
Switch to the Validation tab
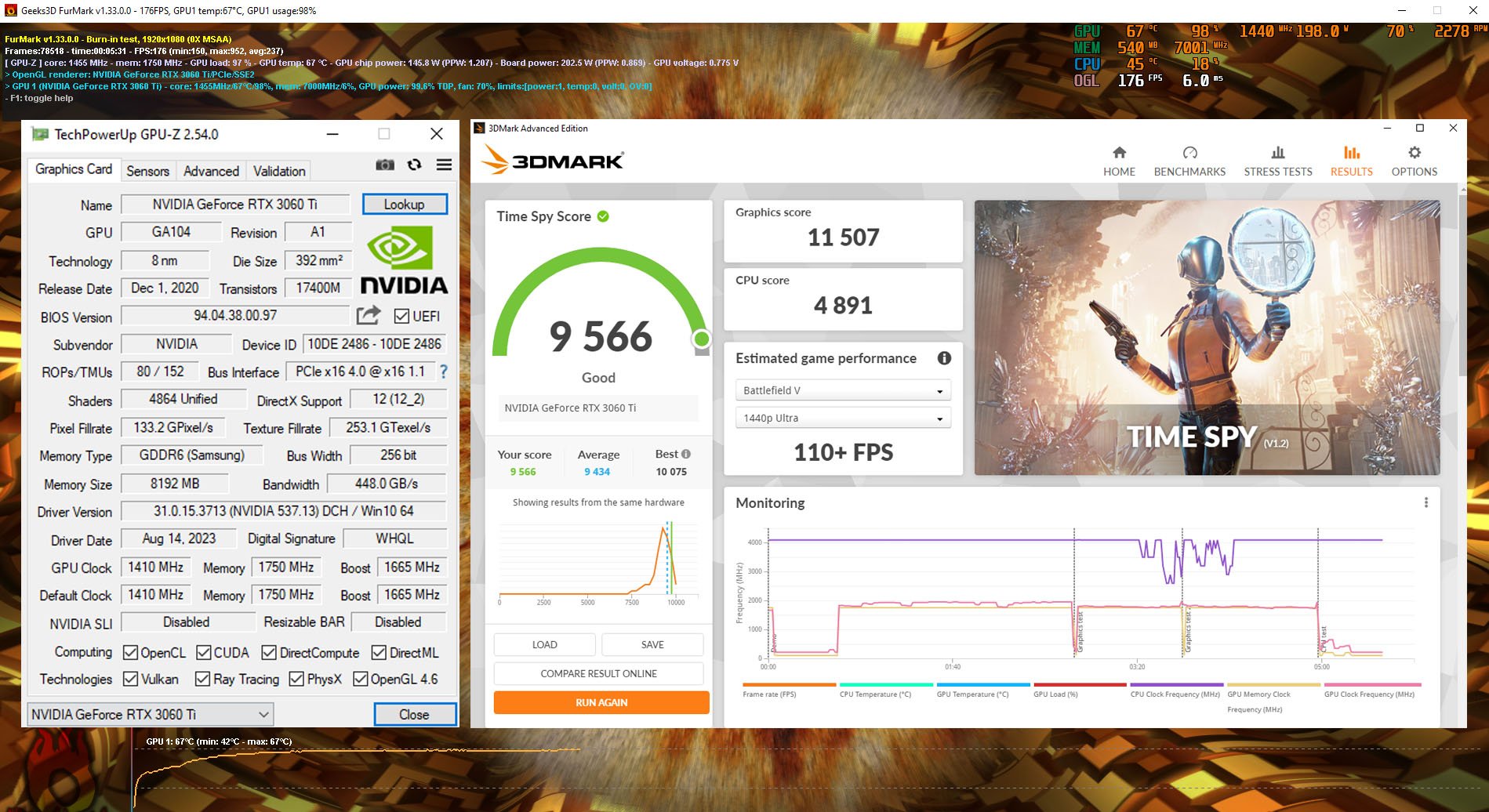tap(279, 171)
